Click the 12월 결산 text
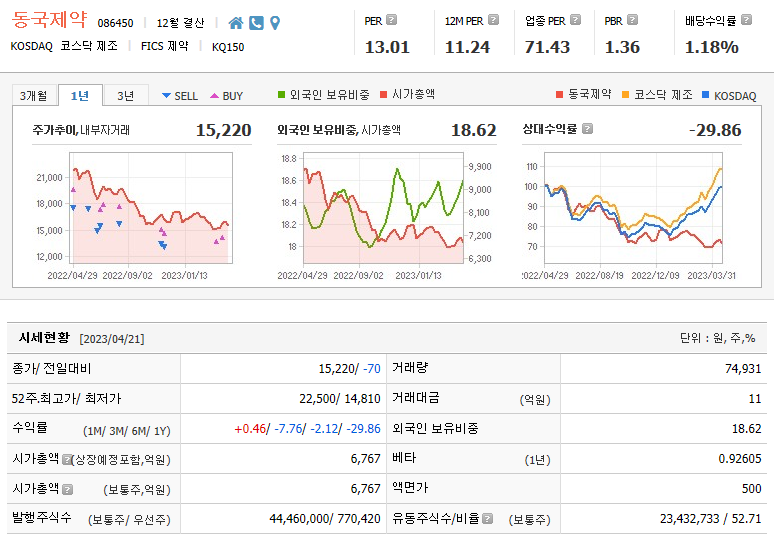This screenshot has height=541, width=774. 180,23
